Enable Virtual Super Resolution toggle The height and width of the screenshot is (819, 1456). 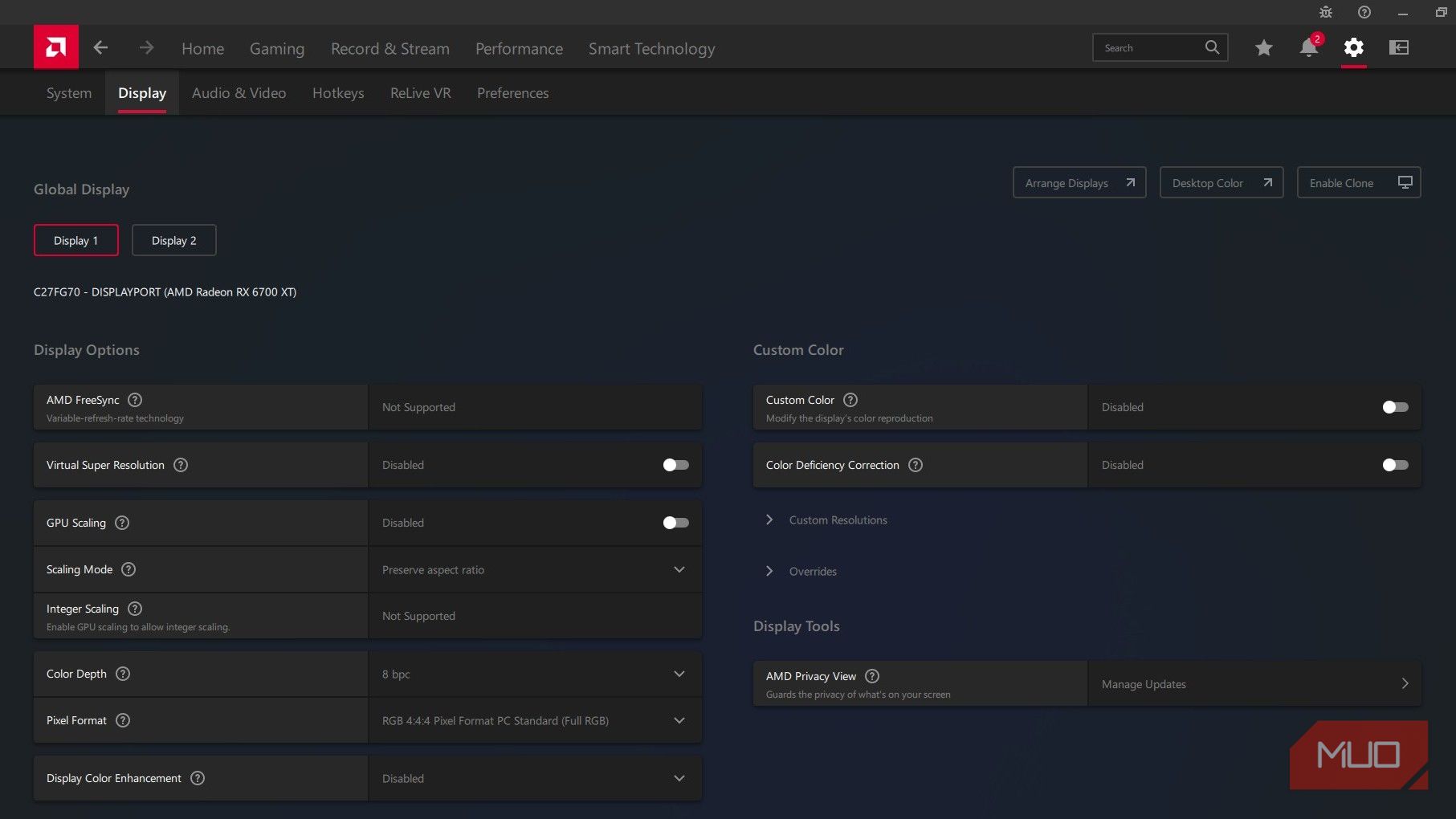tap(675, 465)
